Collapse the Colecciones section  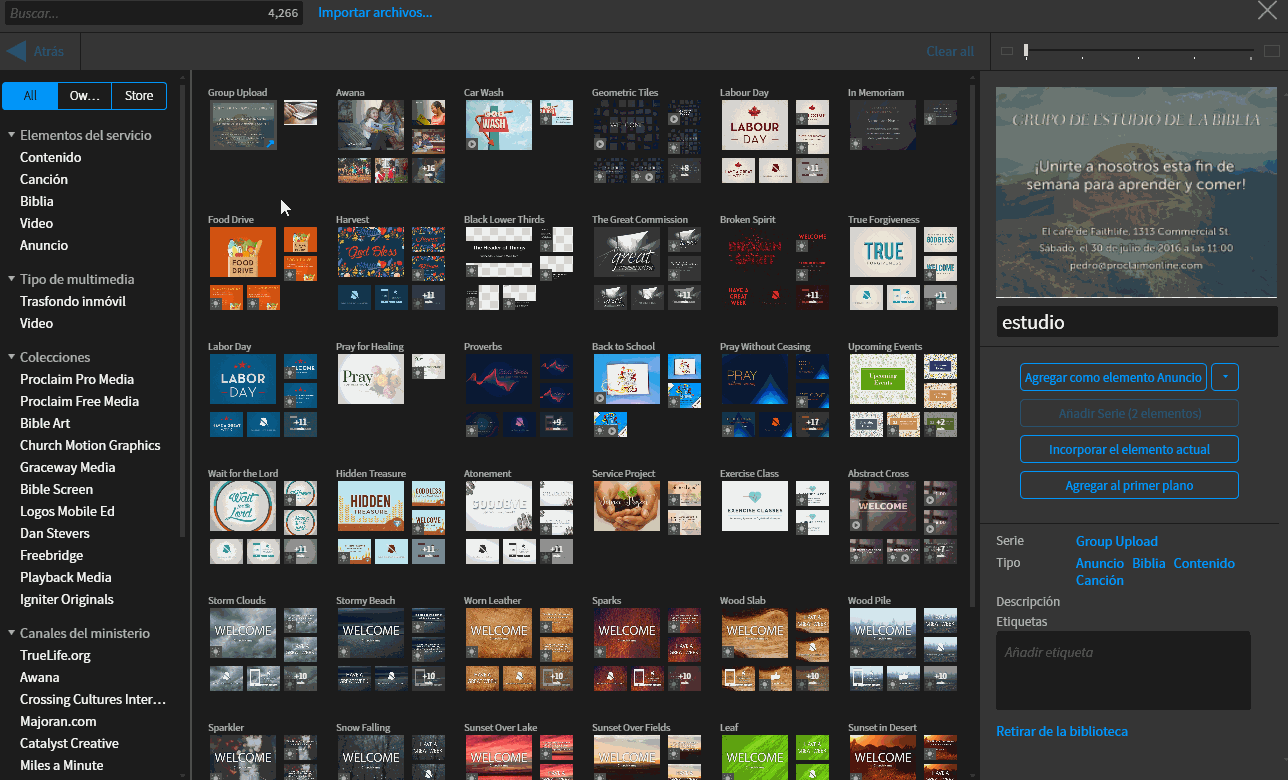pyautogui.click(x=12, y=357)
